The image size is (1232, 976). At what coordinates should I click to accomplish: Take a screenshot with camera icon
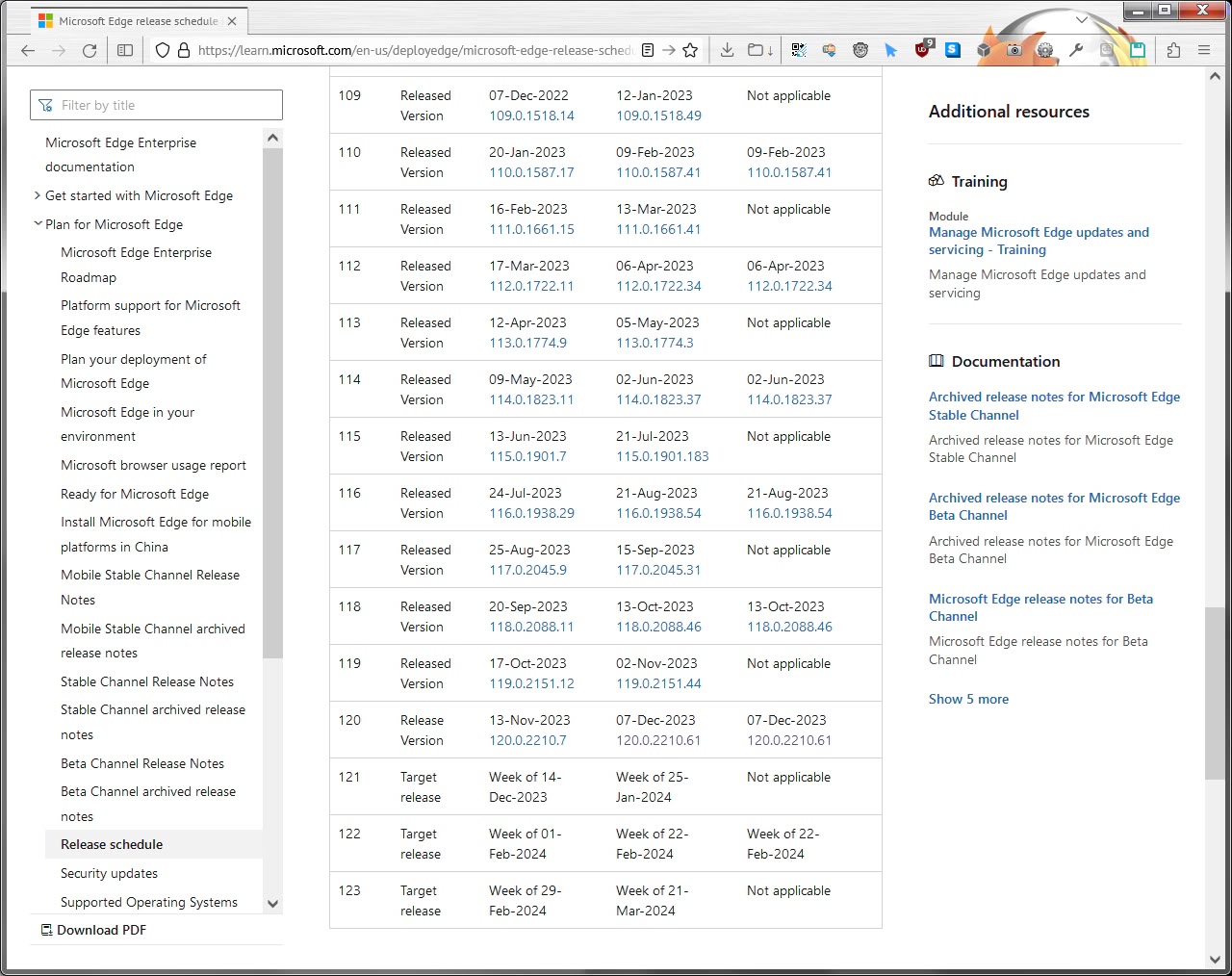1014,50
